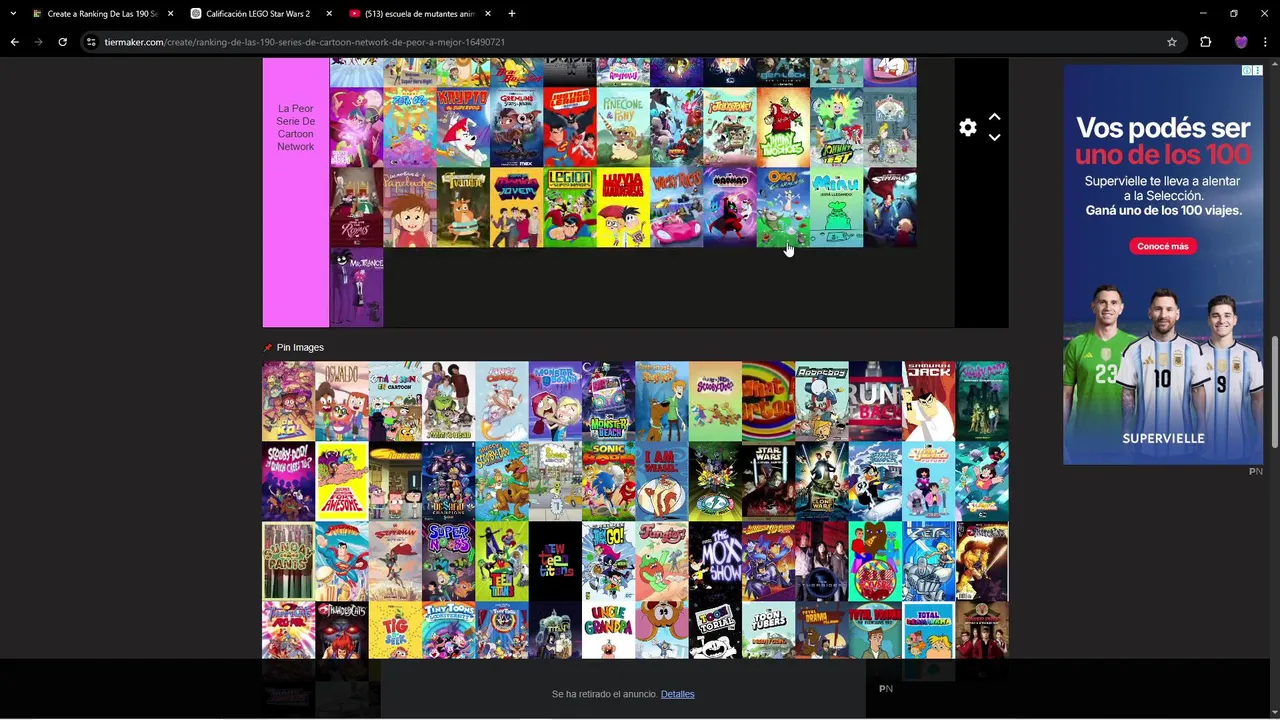The height and width of the screenshot is (720, 1280).
Task: Click the red pin icon beside Pin Images
Action: 267,348
